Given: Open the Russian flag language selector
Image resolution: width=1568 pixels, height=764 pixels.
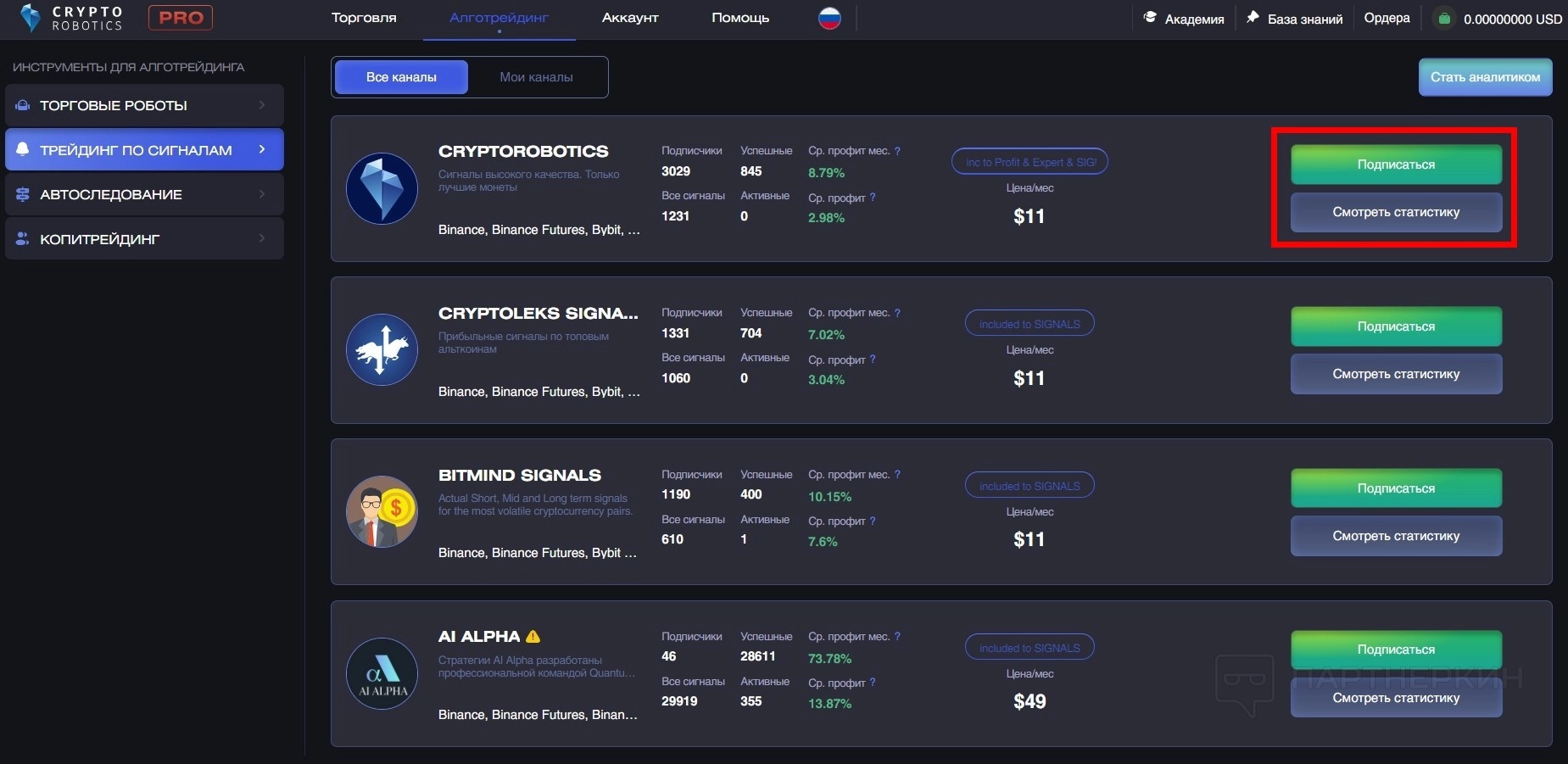Looking at the screenshot, I should coord(829,18).
